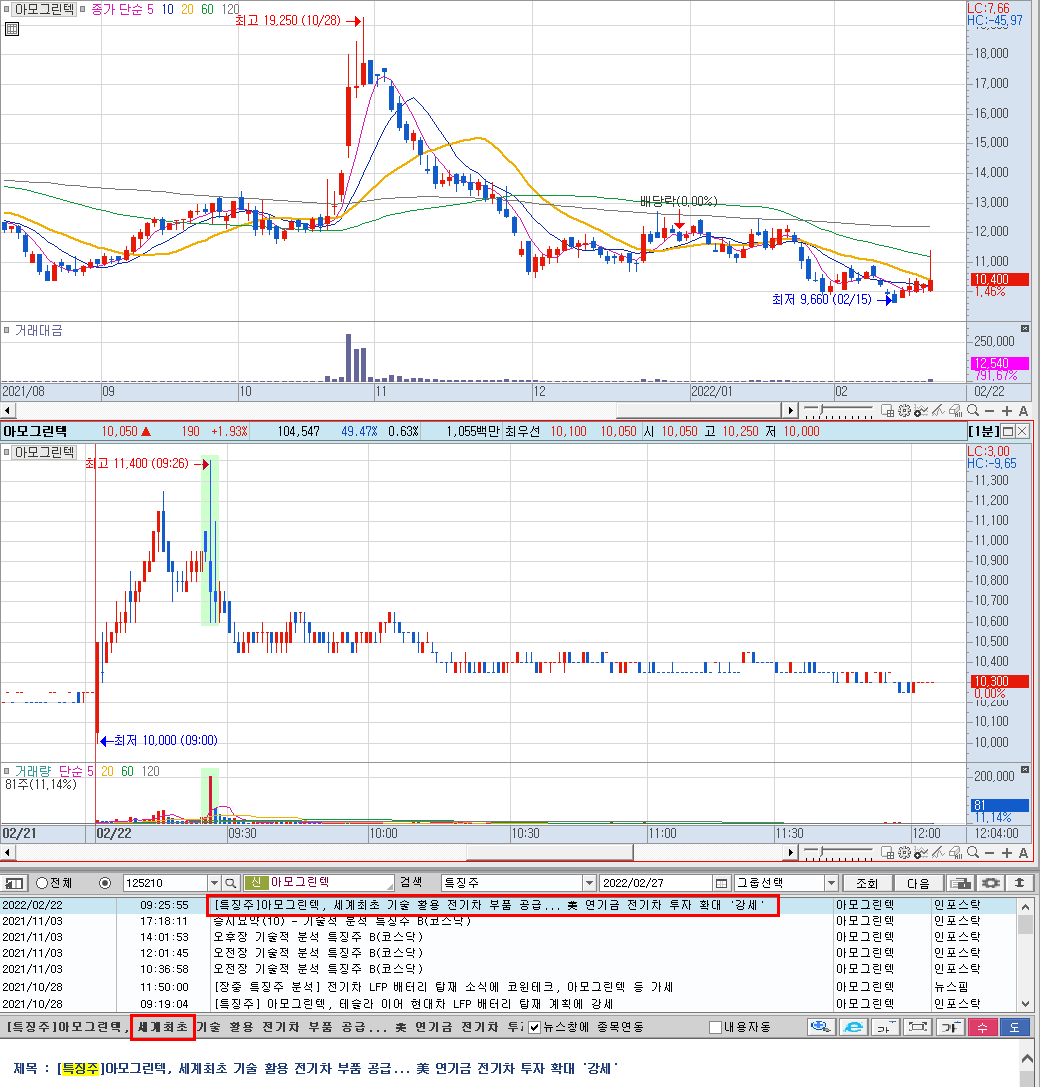Open chart layout icon in the daily chart toolbar
Viewport: 1040px width, 1087px height.
[887, 410]
